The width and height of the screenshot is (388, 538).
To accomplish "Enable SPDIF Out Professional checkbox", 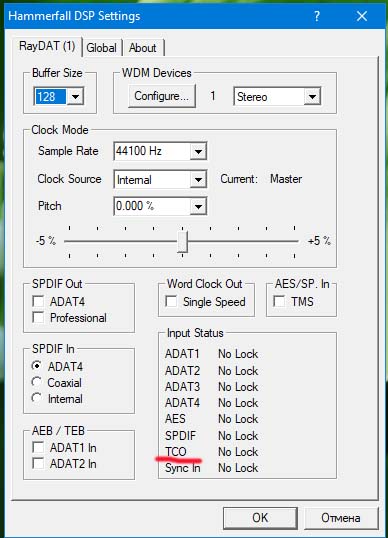I will click(x=38, y=317).
